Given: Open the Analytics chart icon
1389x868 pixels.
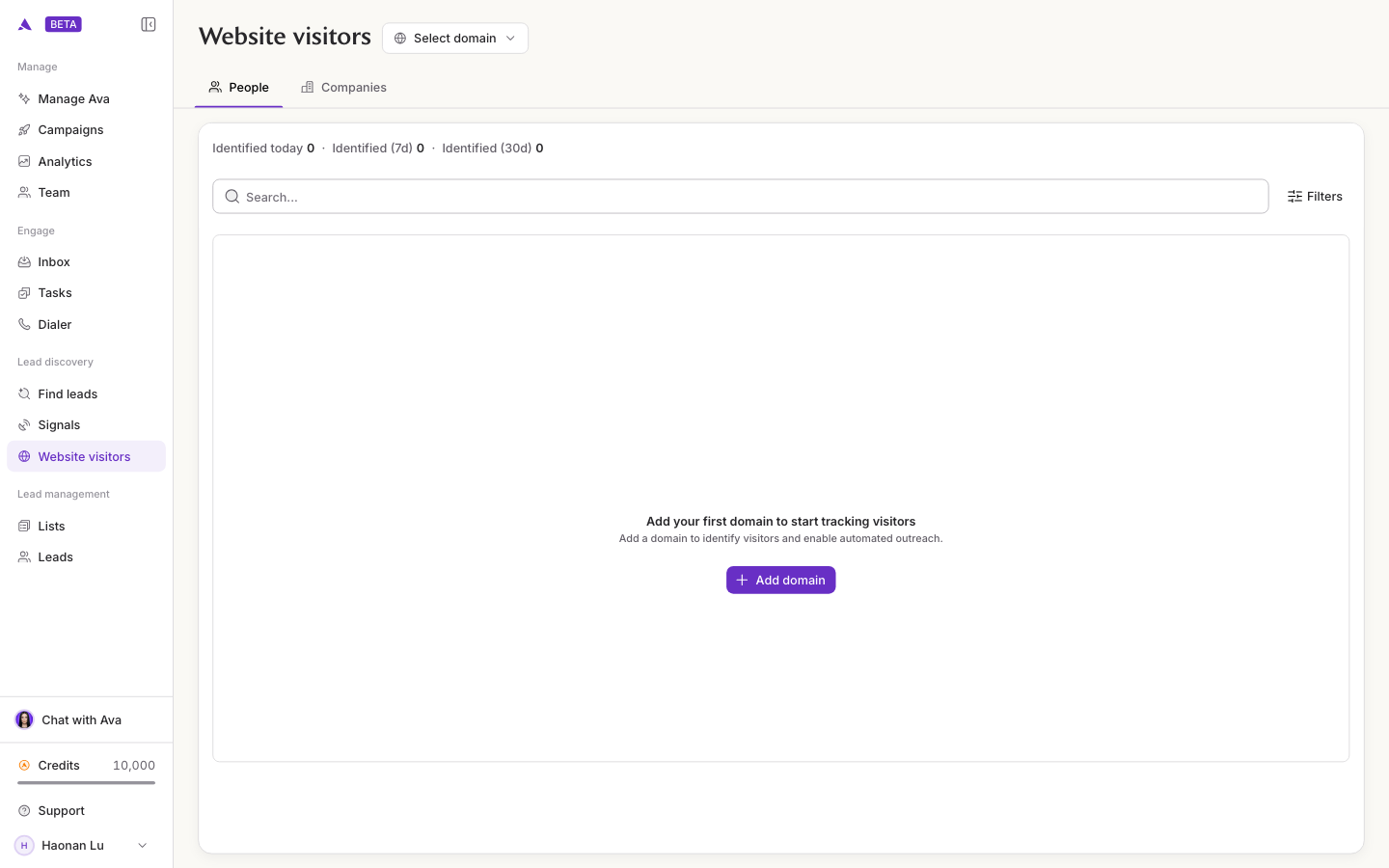Looking at the screenshot, I should (24, 161).
